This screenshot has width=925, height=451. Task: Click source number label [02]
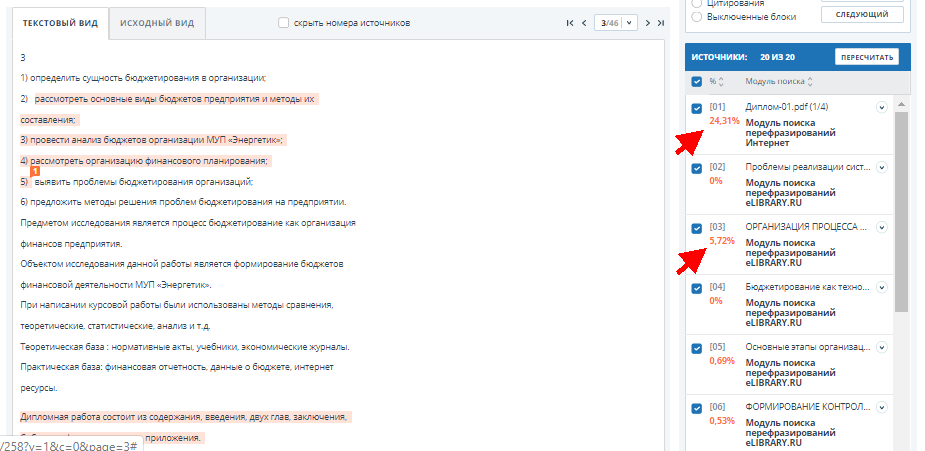tap(717, 167)
